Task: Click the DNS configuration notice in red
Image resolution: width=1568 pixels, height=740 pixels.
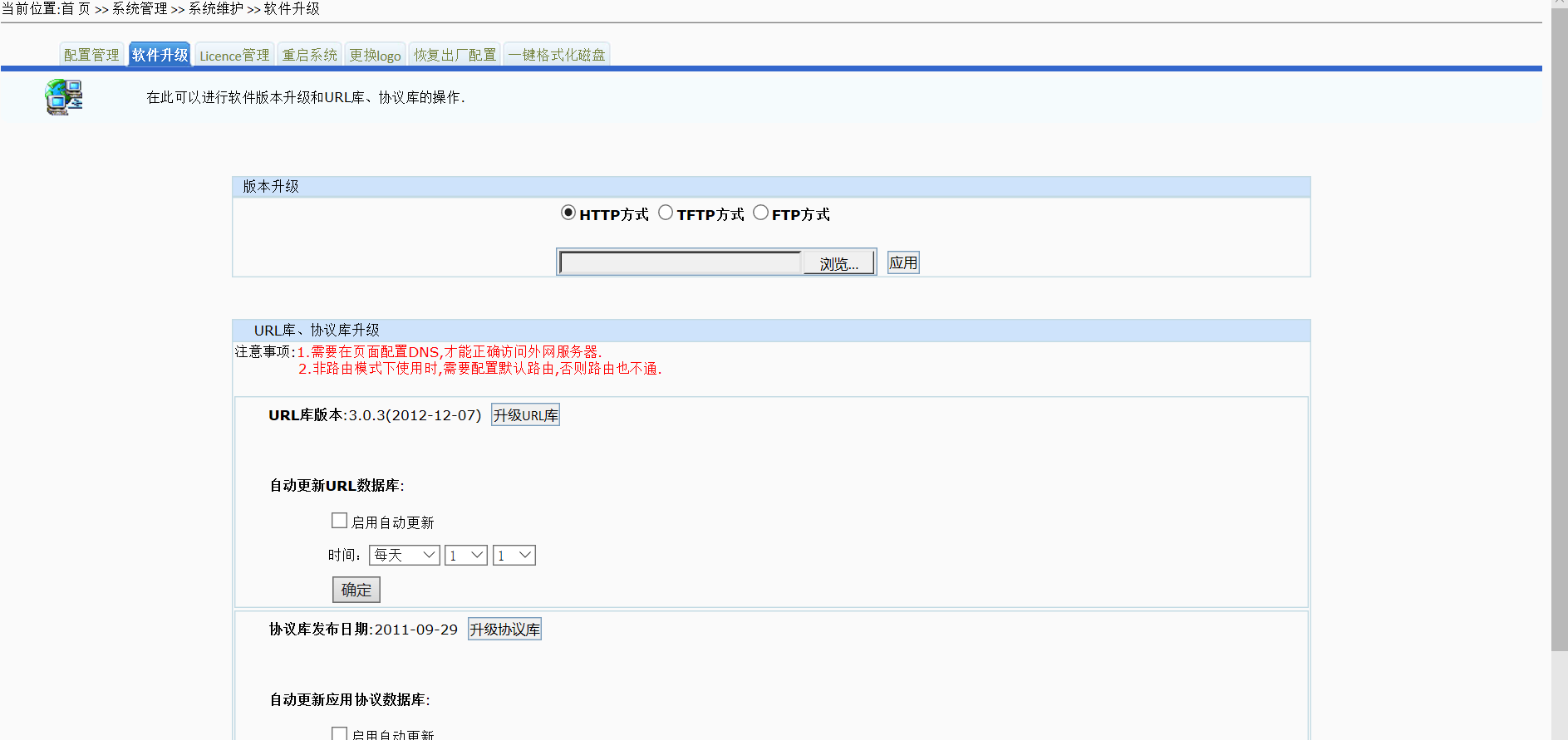Action: 450,352
